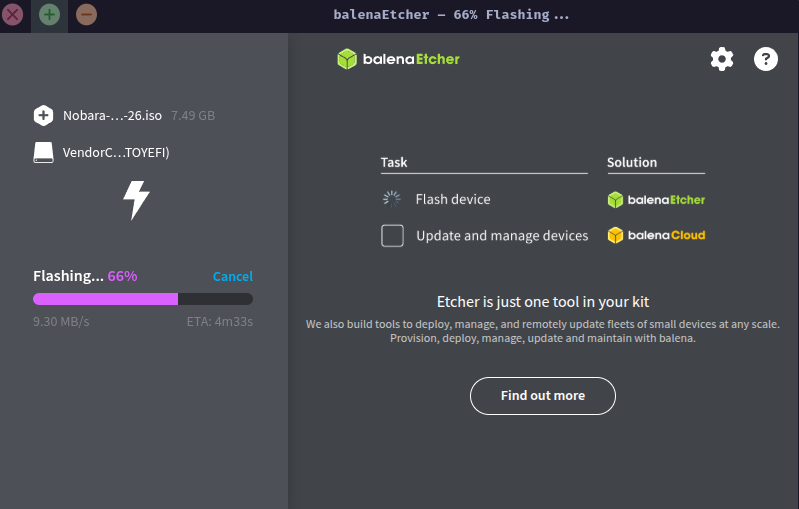Click the Flashing 66% status text
The image size is (799, 509).
point(85,276)
